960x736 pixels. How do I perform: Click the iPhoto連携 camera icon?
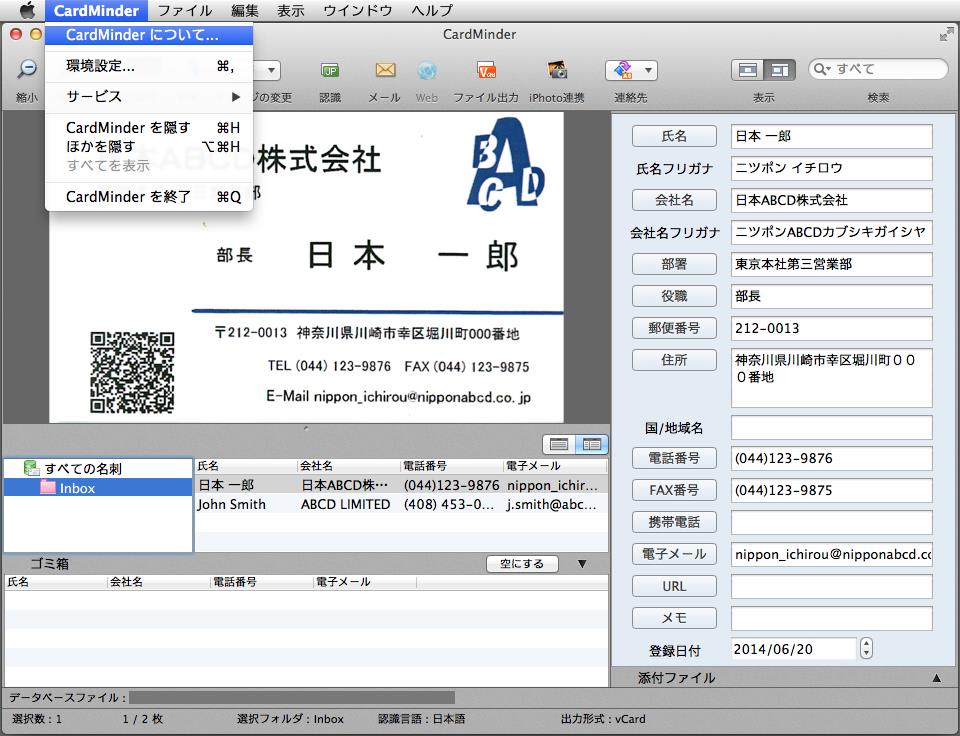coord(557,71)
